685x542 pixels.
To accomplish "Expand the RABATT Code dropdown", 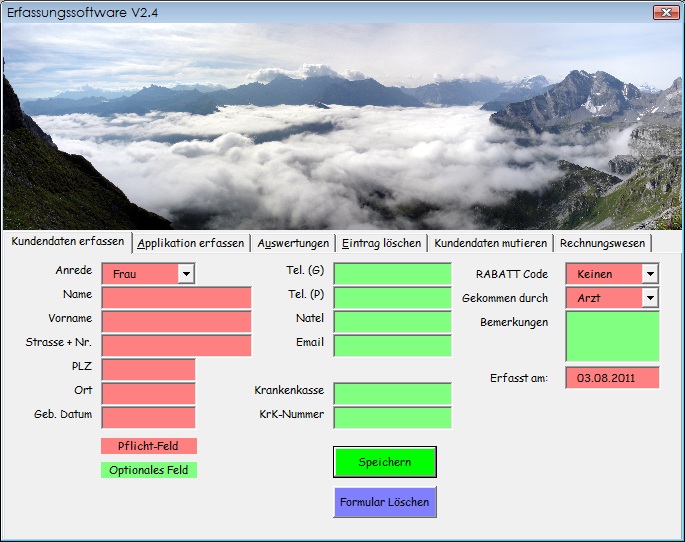I will (x=650, y=274).
